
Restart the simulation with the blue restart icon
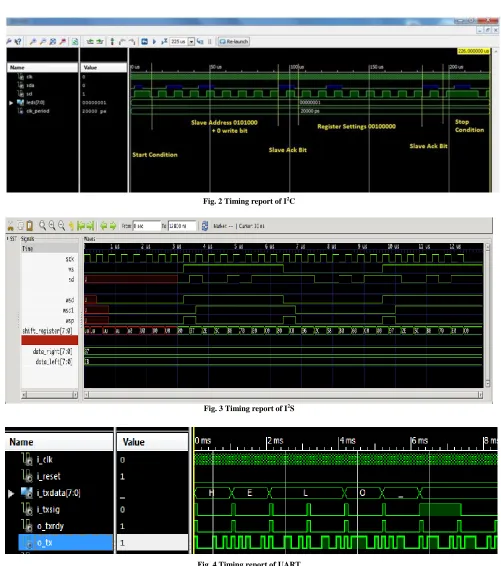(x=144, y=42)
